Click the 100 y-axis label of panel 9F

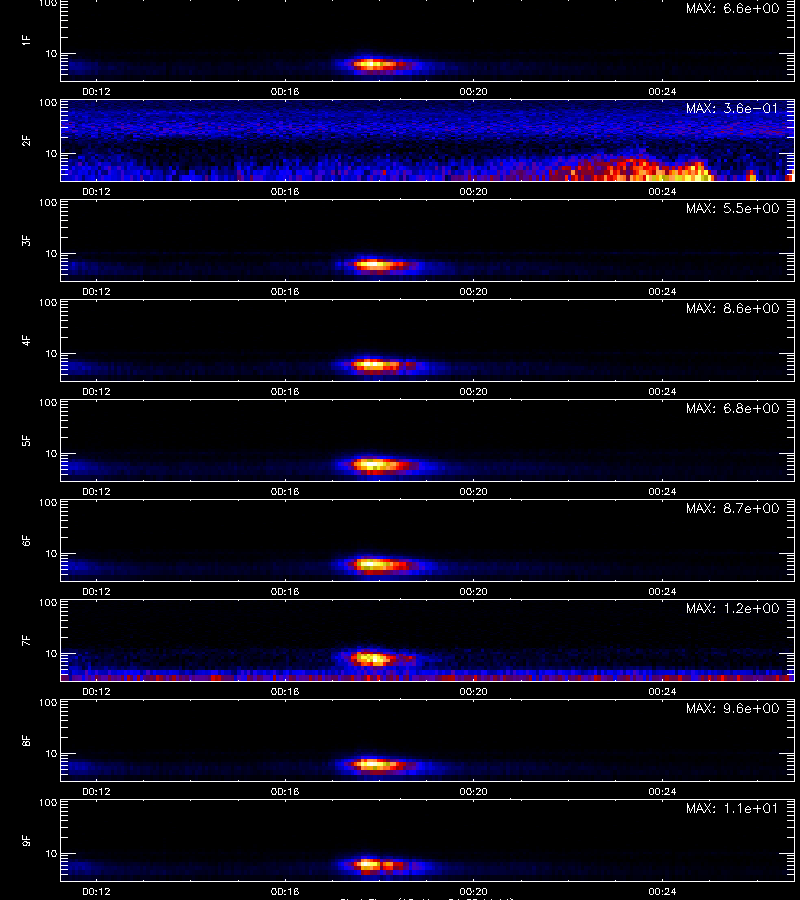coord(48,803)
